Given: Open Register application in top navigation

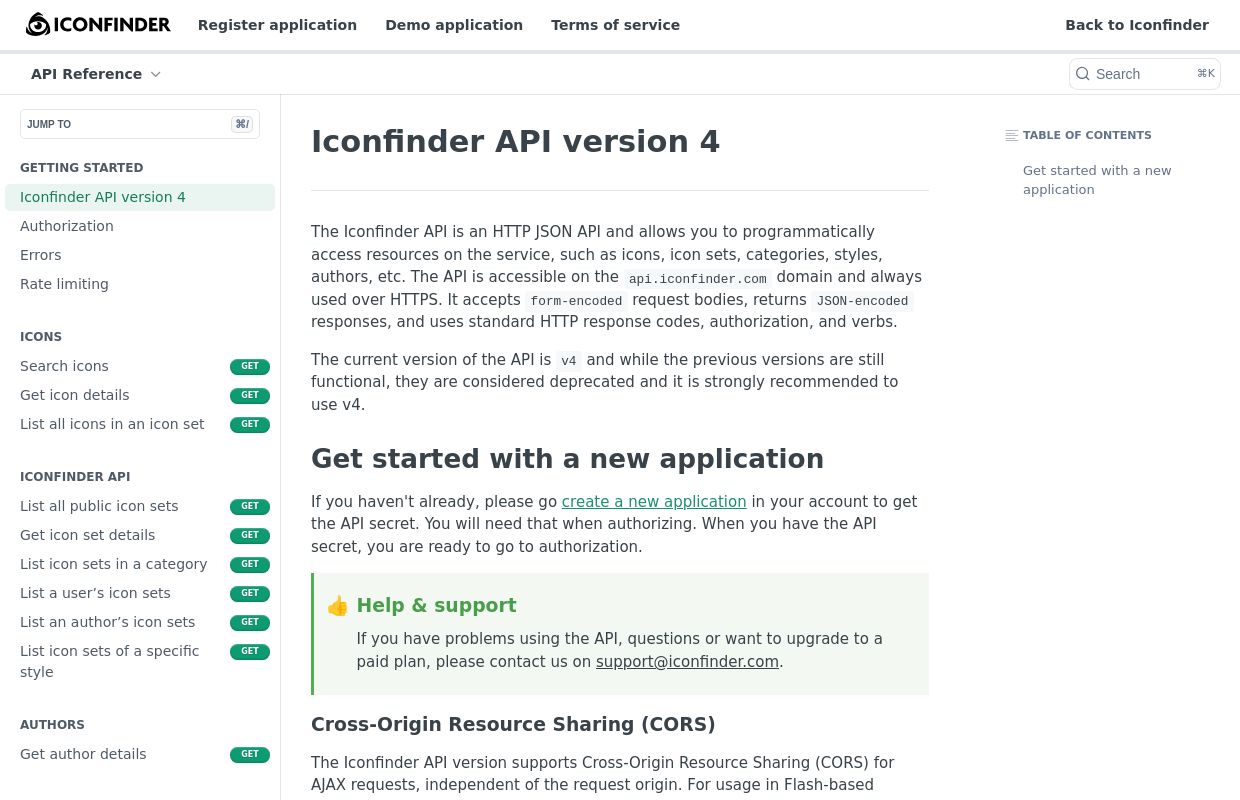Looking at the screenshot, I should coord(277,25).
